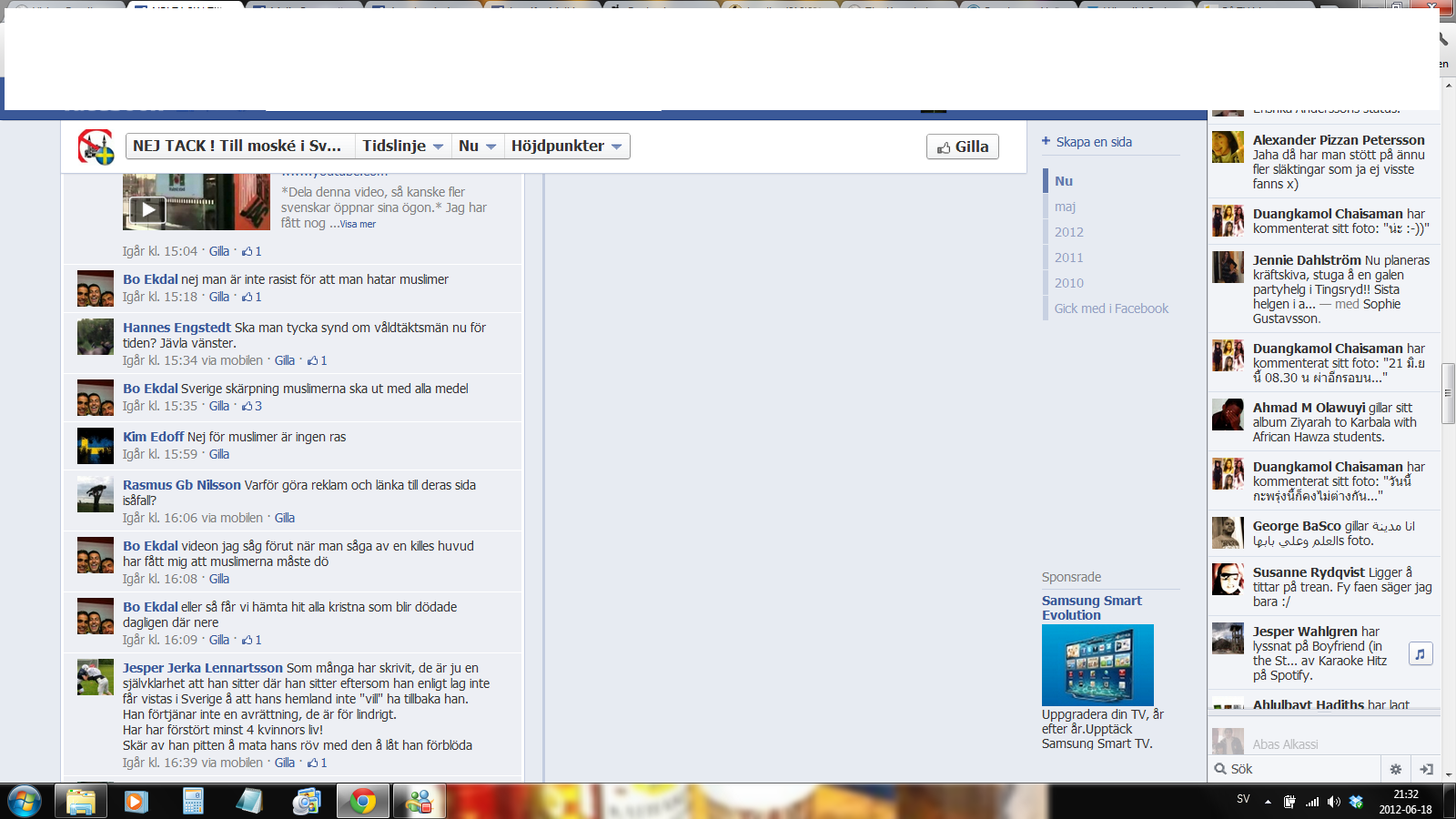Open Hannes Engstedt's profile link
This screenshot has height=819, width=1456.
coord(177,328)
